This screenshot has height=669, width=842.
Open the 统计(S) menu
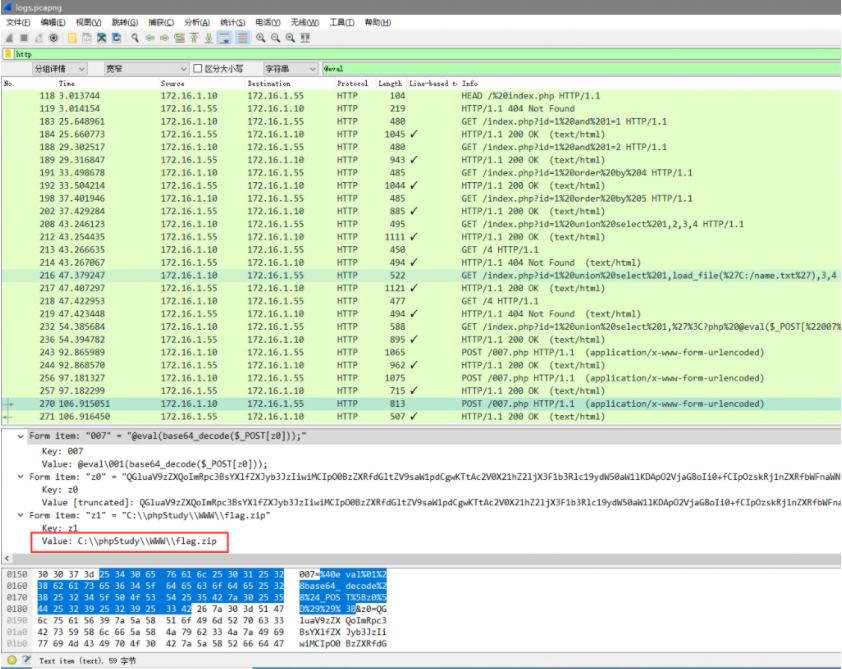[233, 23]
